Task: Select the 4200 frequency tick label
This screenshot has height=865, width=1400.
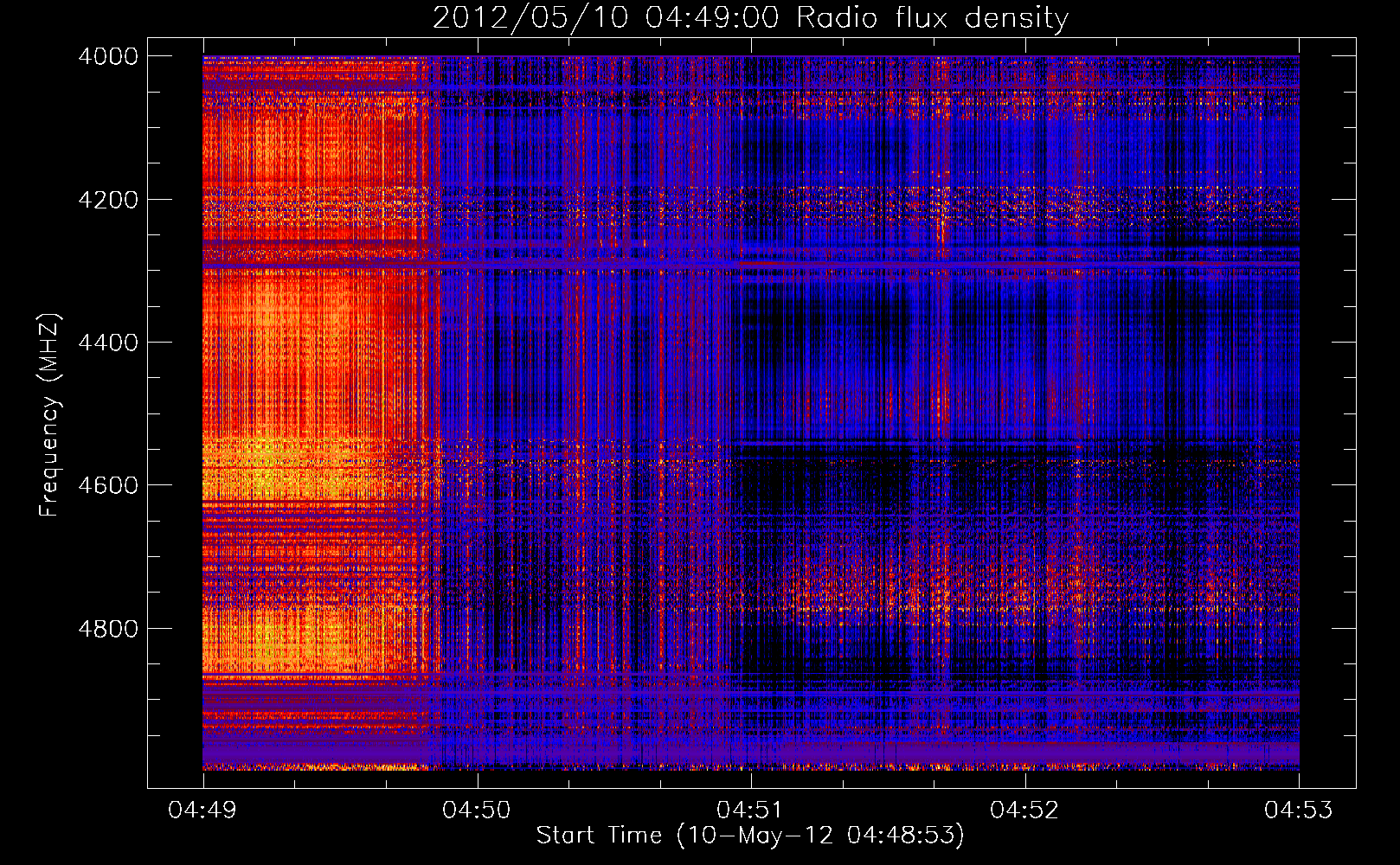Action: click(x=108, y=200)
